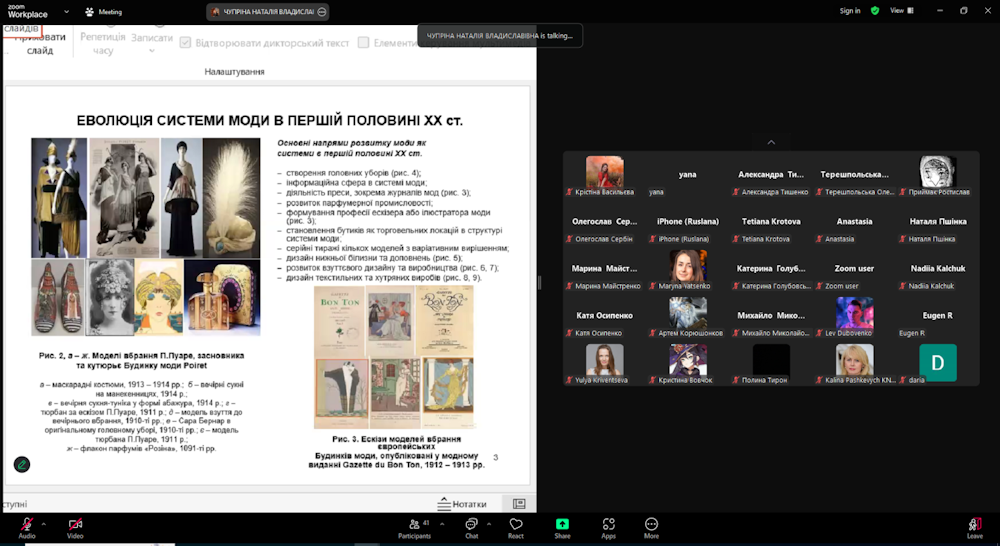Collapse gallery with the up chevron
This screenshot has height=546, width=1000.
pos(771,142)
